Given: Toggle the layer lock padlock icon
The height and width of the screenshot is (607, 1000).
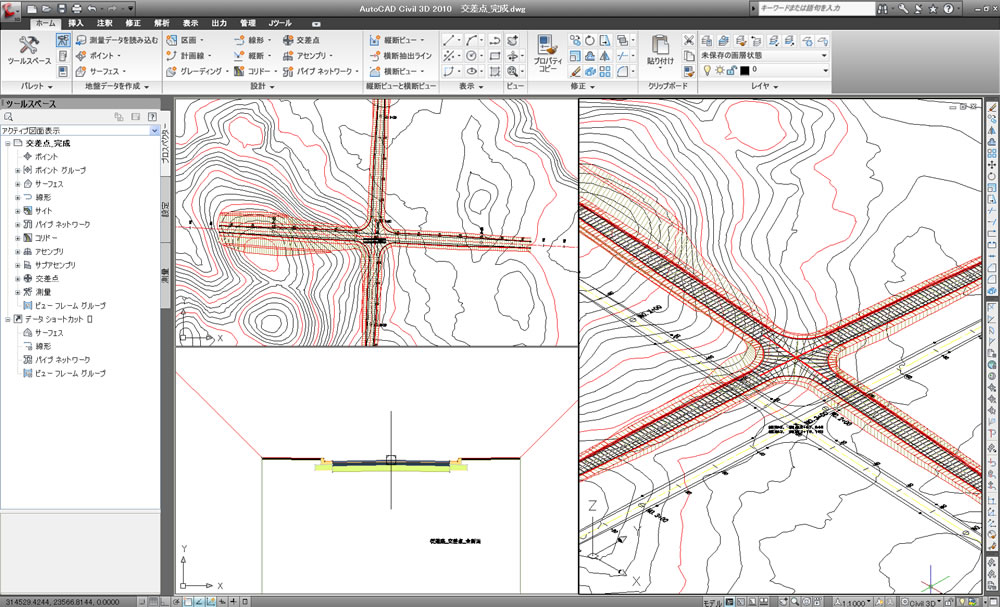Looking at the screenshot, I should (731, 70).
